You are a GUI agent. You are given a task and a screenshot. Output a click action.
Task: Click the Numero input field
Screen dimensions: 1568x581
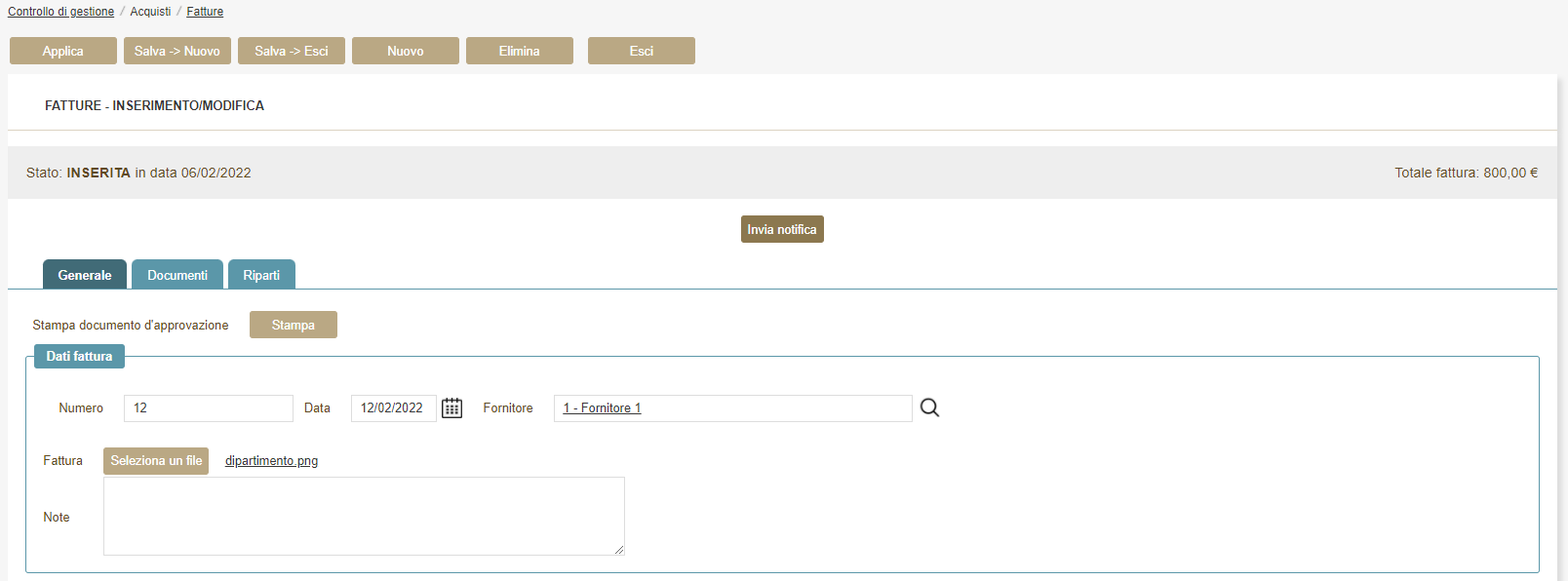[208, 408]
